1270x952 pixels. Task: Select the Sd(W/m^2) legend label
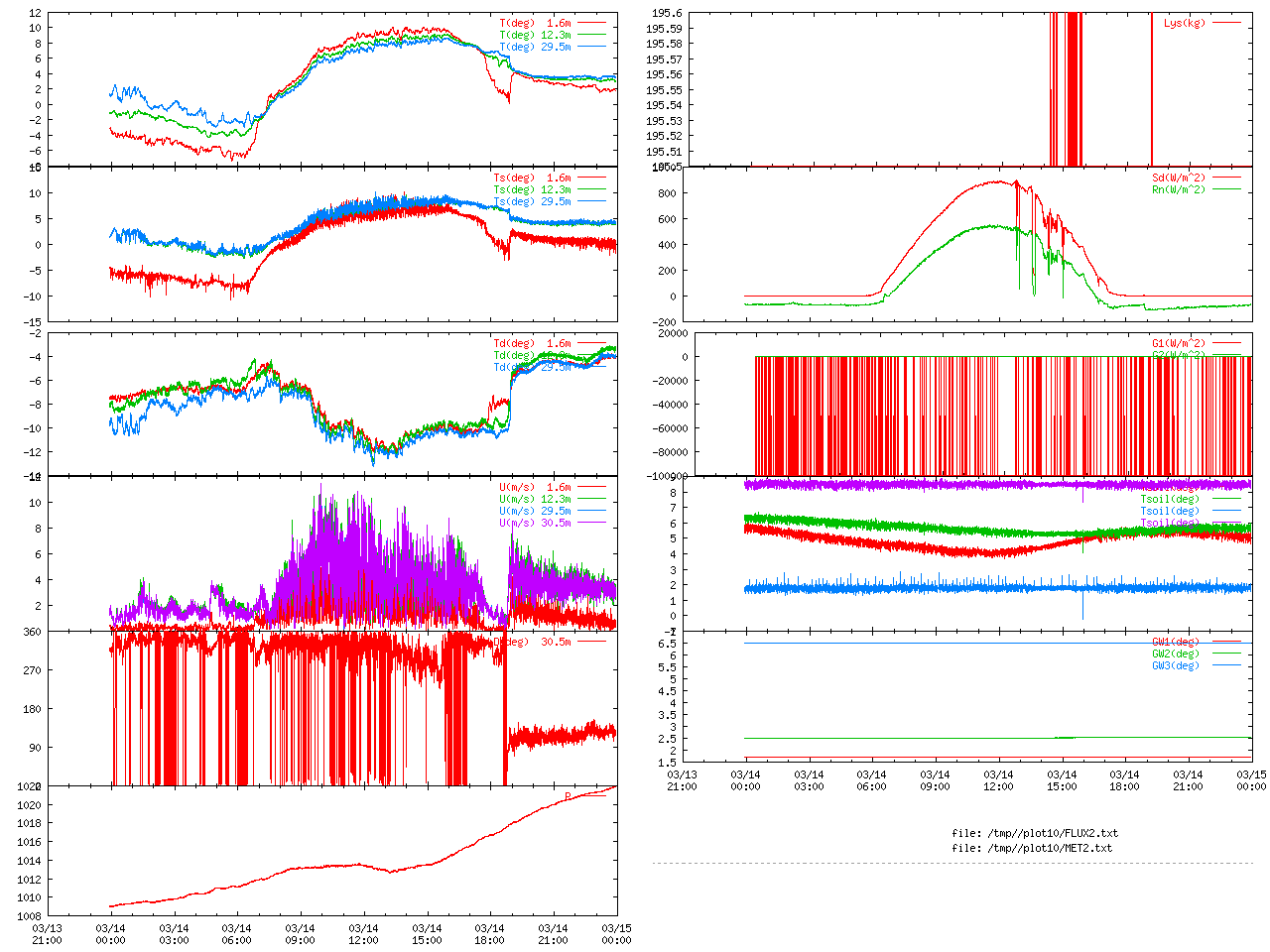click(1178, 178)
